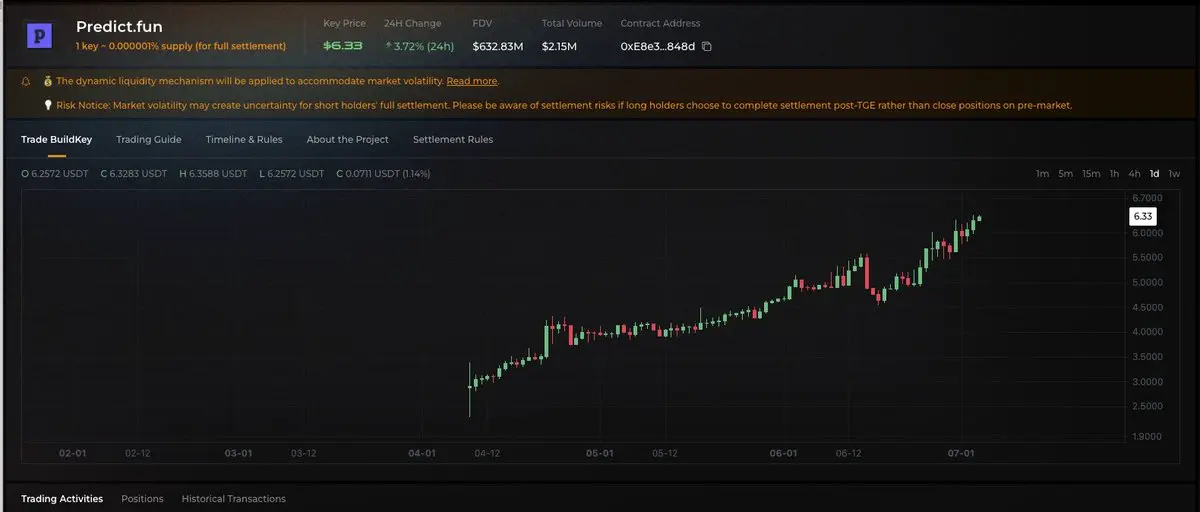Go to the Settlement Rules tab

[453, 139]
